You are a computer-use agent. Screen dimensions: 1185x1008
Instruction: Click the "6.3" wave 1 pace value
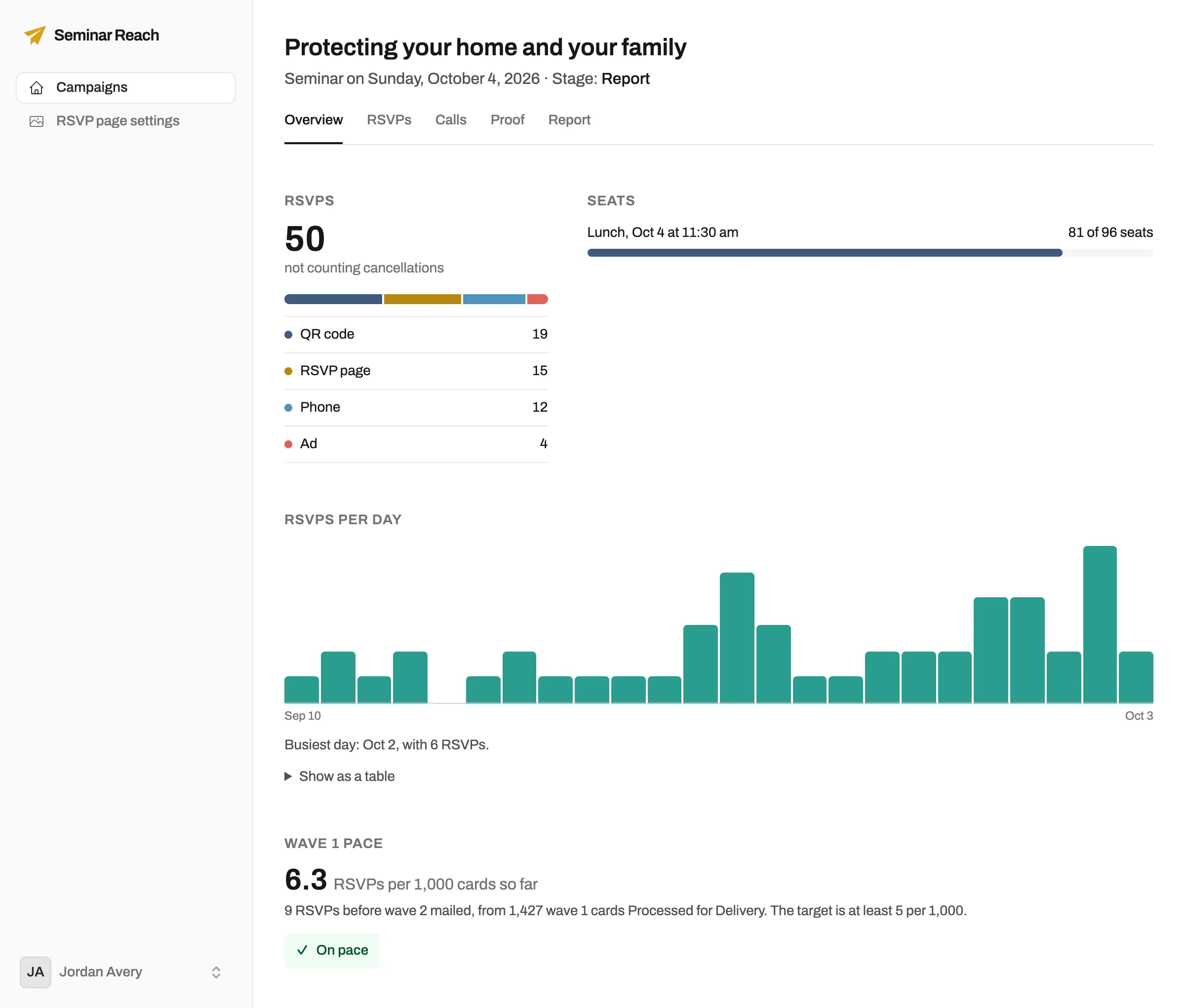(306, 880)
